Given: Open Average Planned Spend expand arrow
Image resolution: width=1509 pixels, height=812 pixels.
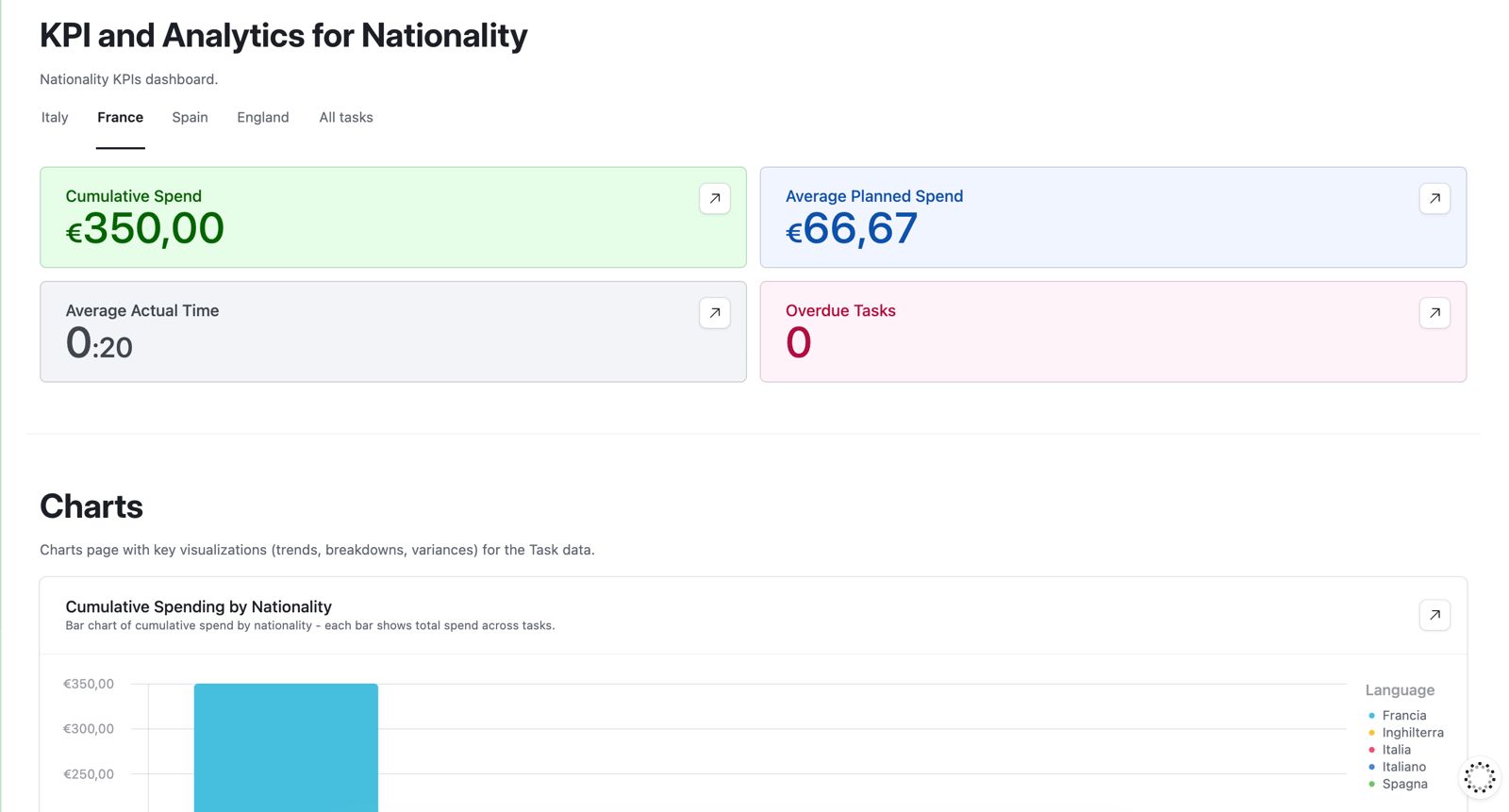Looking at the screenshot, I should pyautogui.click(x=1434, y=198).
